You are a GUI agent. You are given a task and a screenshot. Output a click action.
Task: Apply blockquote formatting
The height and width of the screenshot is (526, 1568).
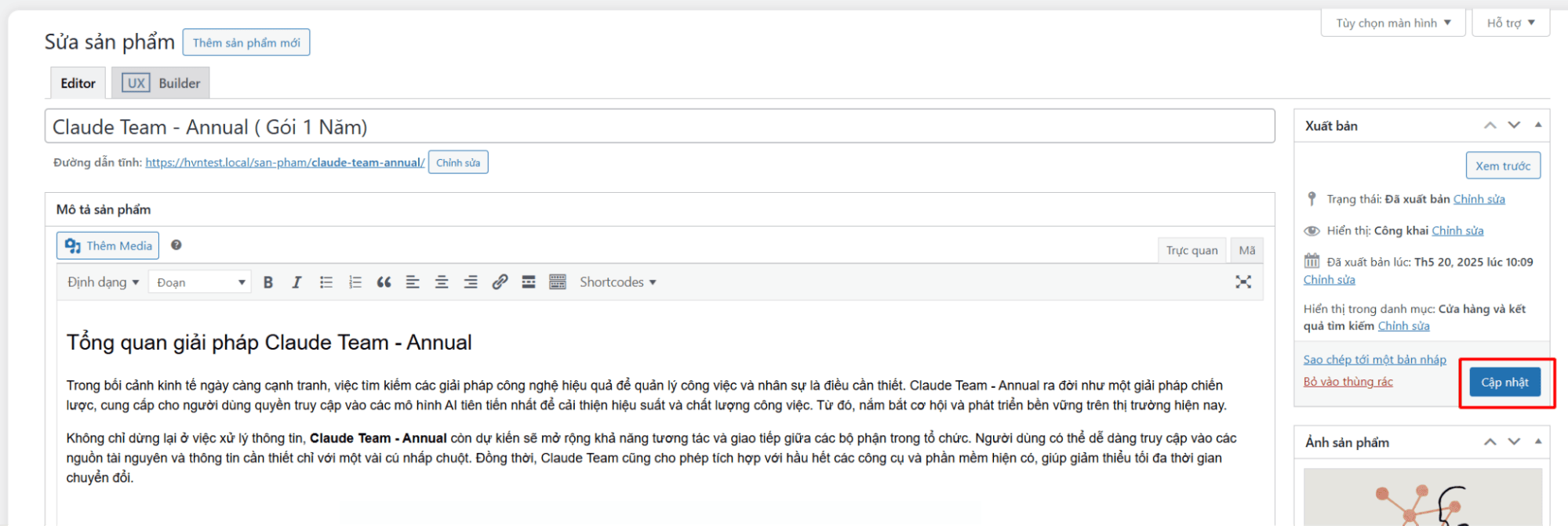(384, 282)
